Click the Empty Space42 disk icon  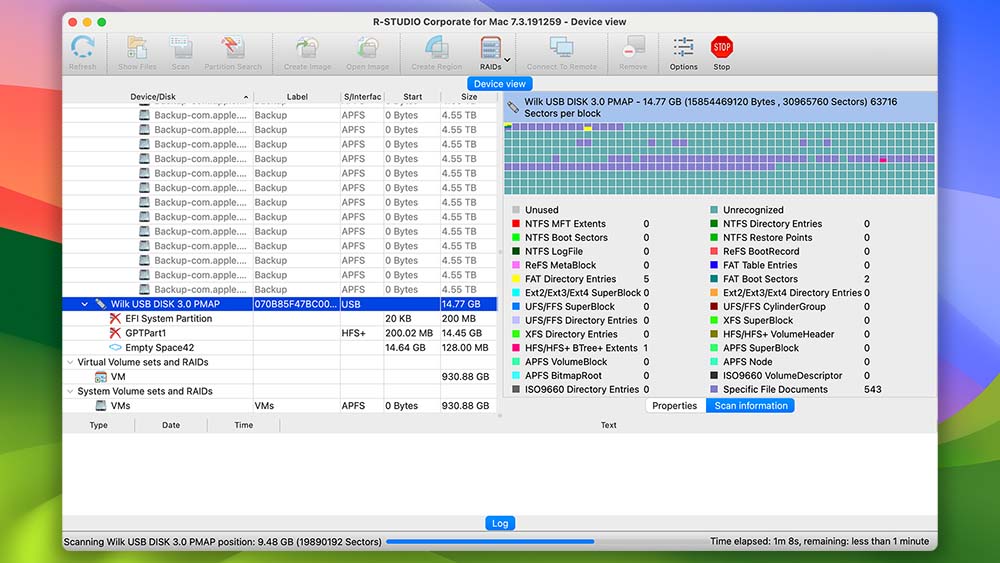[115, 348]
